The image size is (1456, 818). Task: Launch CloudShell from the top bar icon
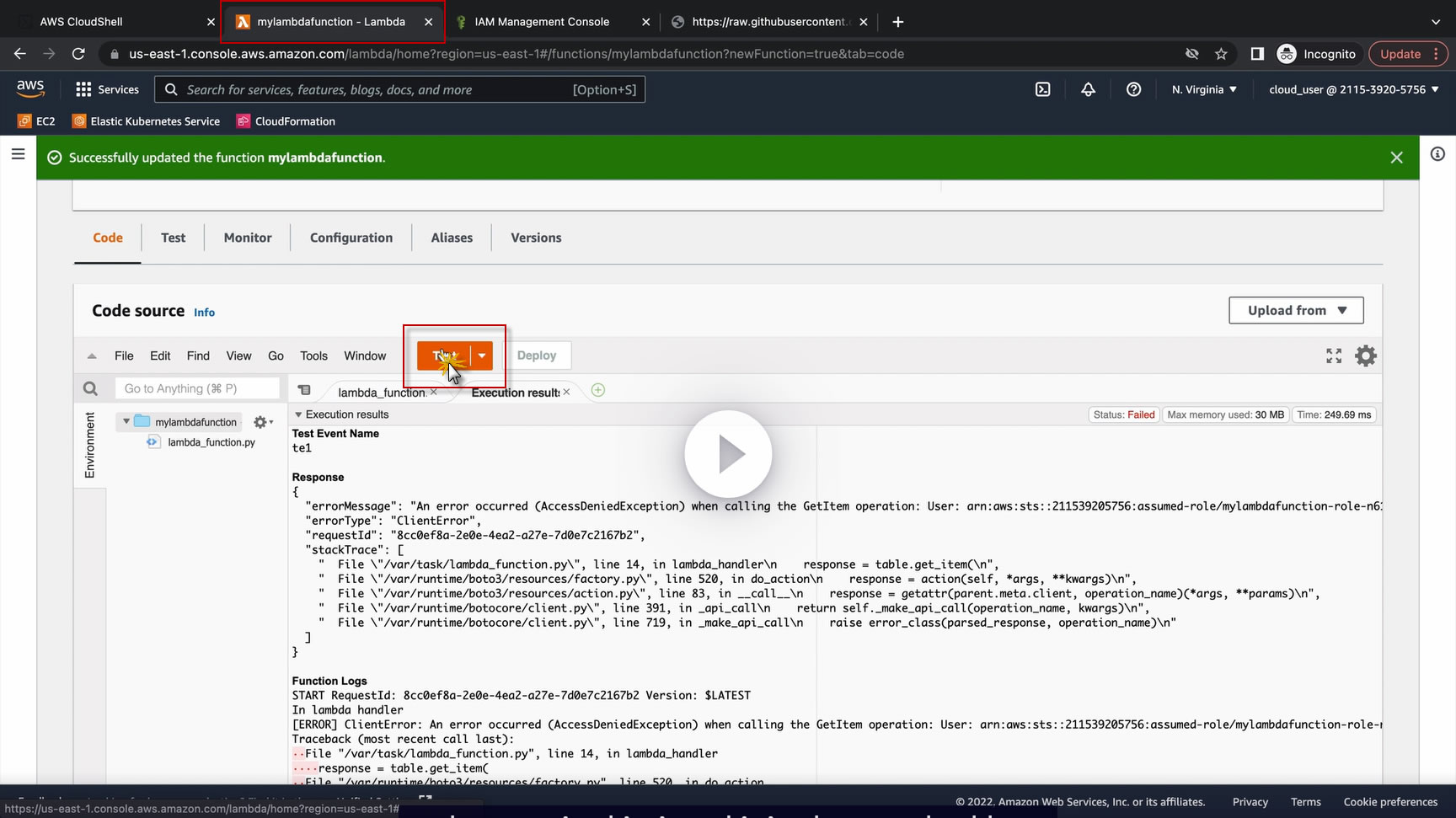(1043, 89)
